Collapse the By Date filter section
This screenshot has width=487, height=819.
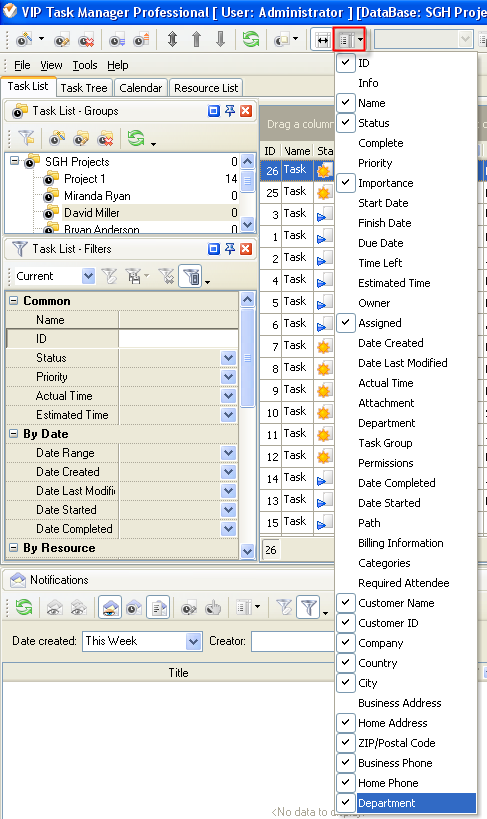coord(14,434)
